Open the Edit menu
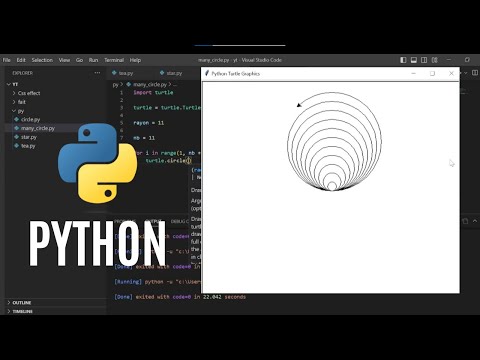This screenshot has height=360, width=480. click(x=21, y=60)
